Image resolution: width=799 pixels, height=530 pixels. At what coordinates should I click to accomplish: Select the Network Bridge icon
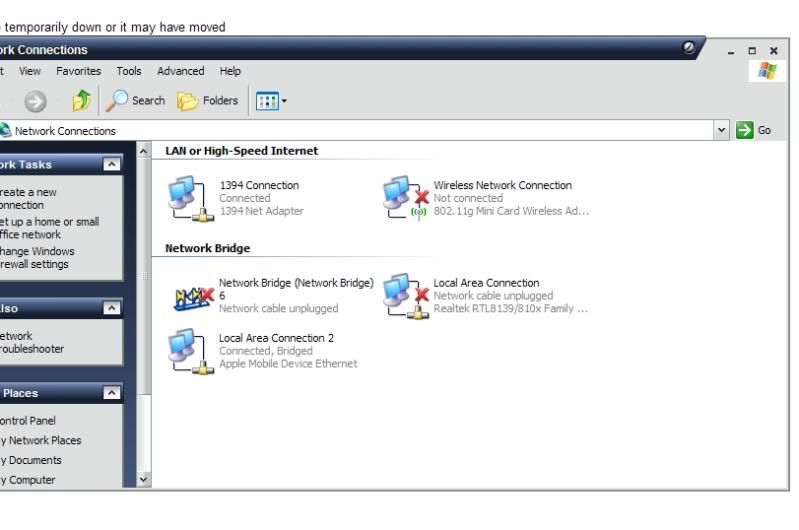click(x=194, y=298)
